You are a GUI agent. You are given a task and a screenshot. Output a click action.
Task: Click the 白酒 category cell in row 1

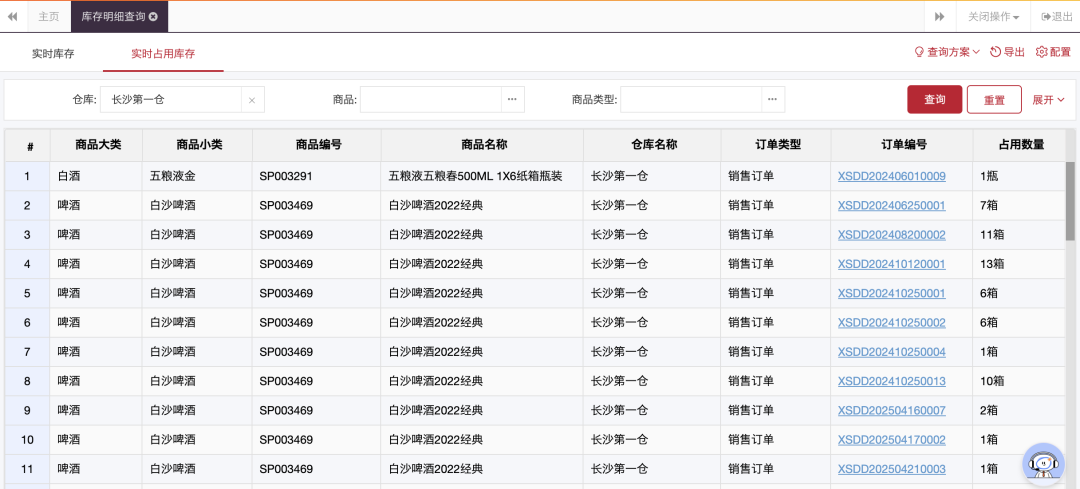coord(96,176)
